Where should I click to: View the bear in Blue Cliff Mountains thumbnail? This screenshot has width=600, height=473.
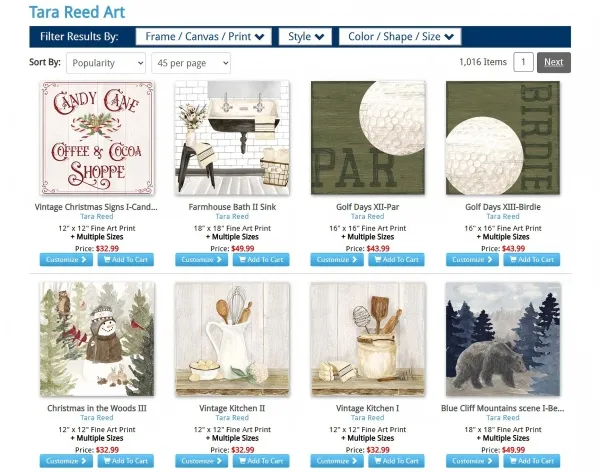[x=503, y=339]
